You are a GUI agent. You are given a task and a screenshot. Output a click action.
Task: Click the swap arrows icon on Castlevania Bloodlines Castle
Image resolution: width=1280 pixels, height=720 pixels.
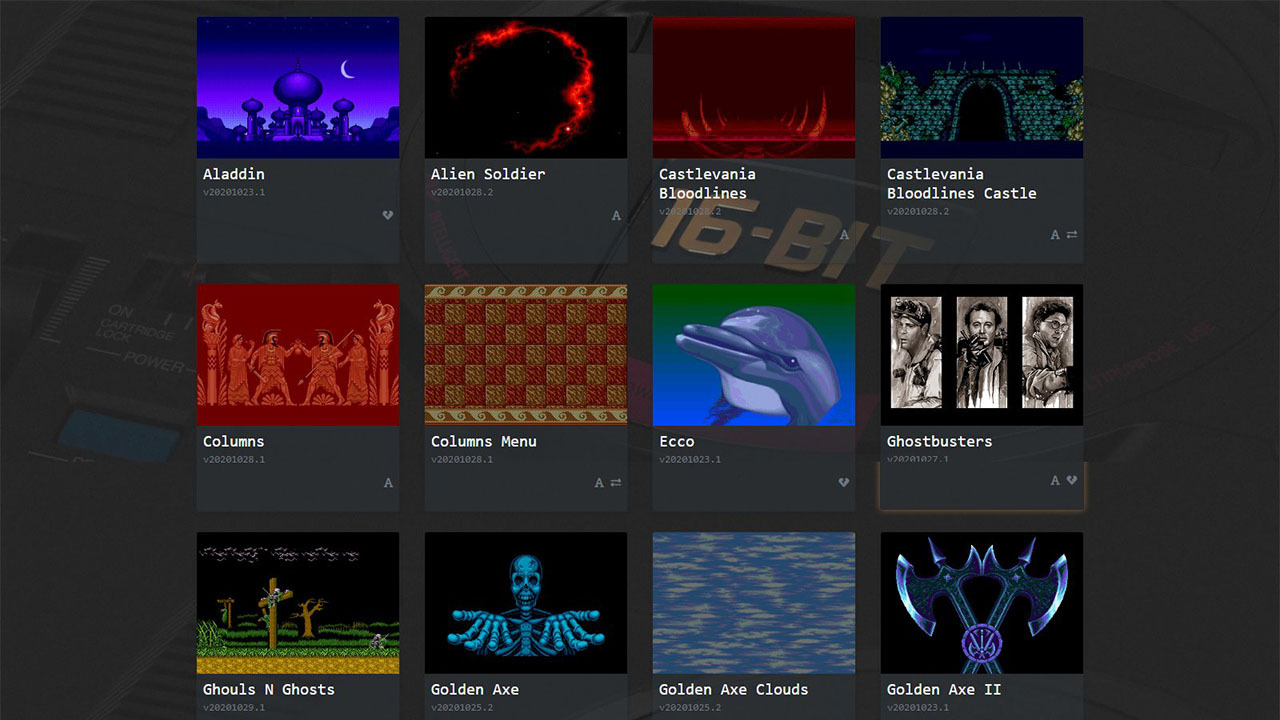coord(1072,235)
